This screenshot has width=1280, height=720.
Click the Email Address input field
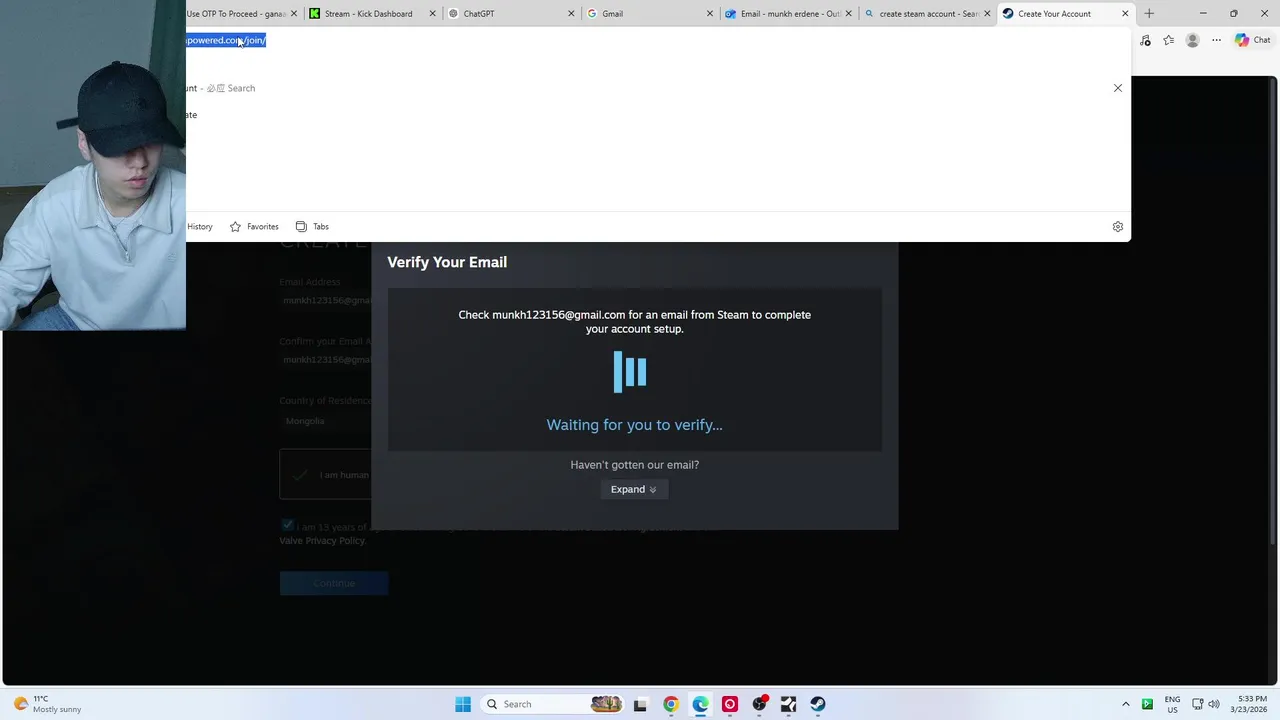coord(325,300)
